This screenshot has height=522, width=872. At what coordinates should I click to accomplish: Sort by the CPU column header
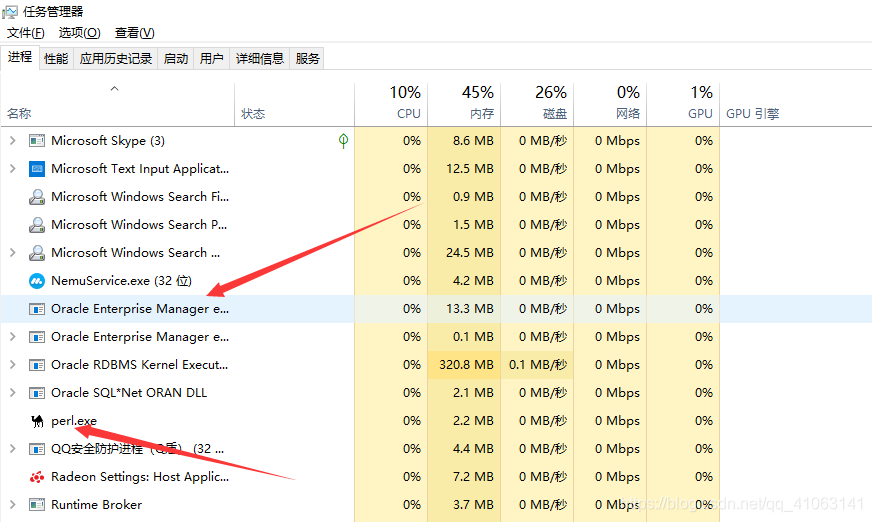[391, 105]
